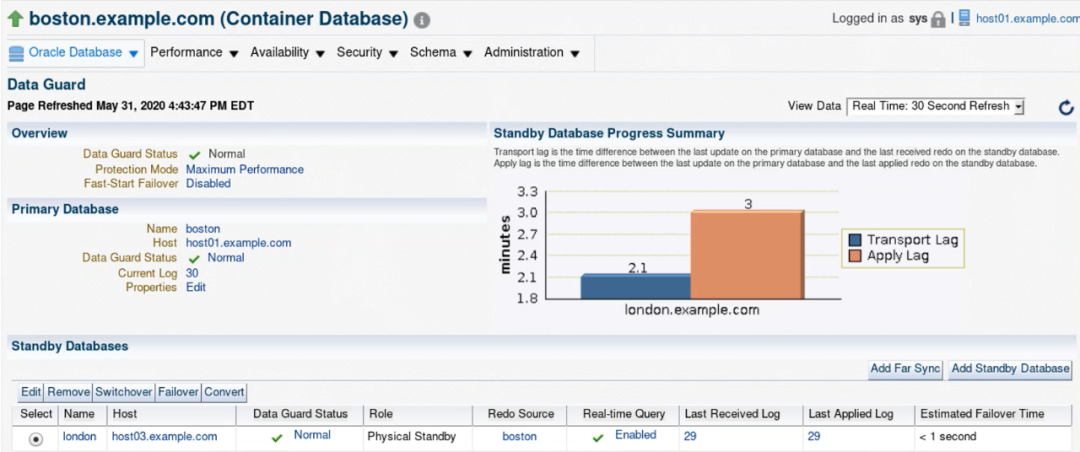Viewport: 1080px width, 452px height.
Task: Click the Oracle Database stack icon
Action: coord(17,53)
